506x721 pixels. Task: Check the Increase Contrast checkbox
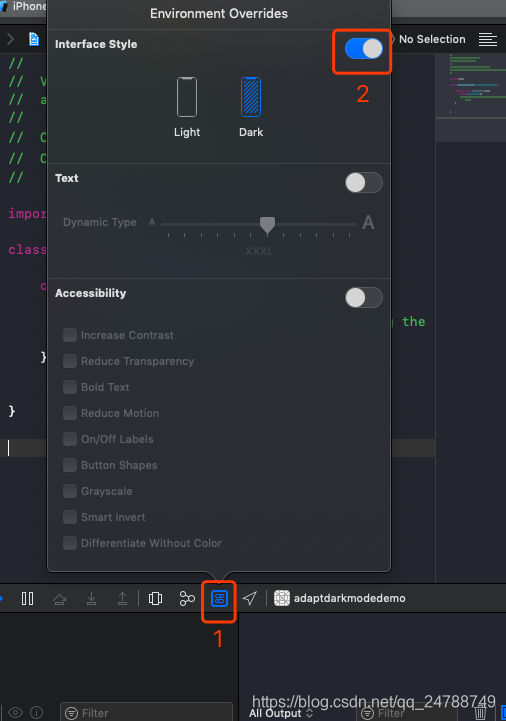(x=70, y=335)
